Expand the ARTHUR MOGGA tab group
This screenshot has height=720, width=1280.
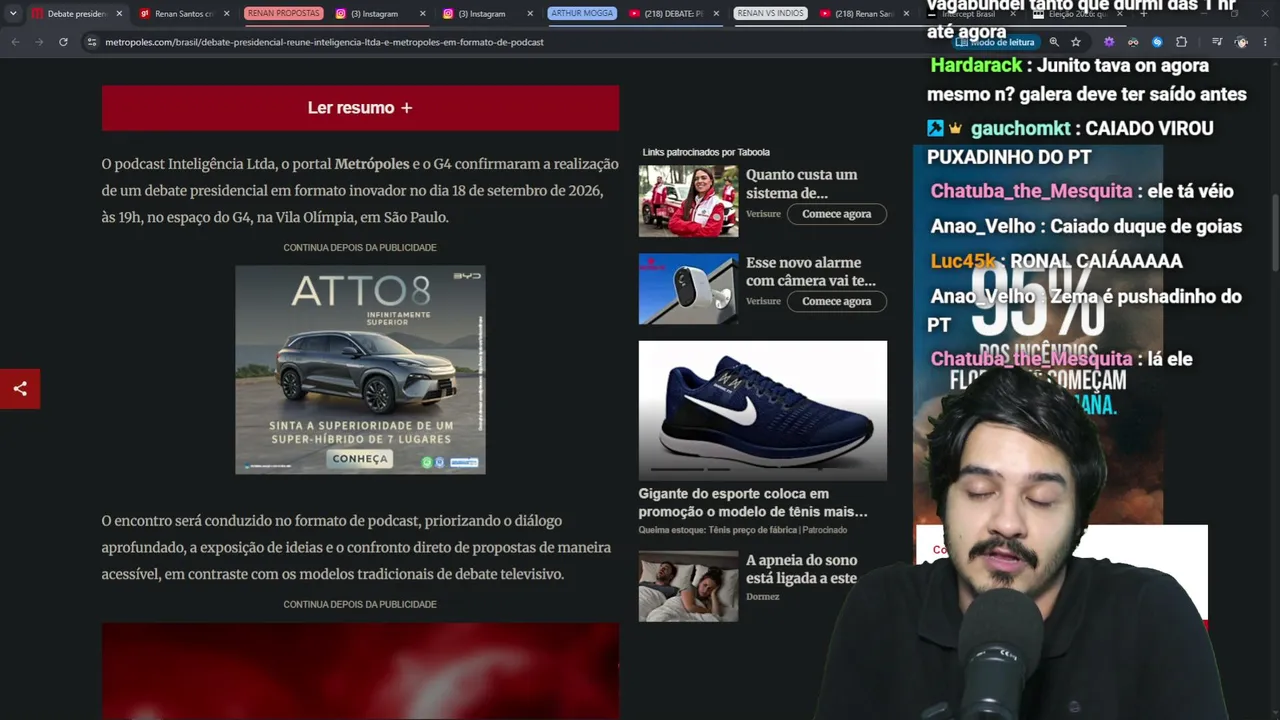tap(582, 14)
